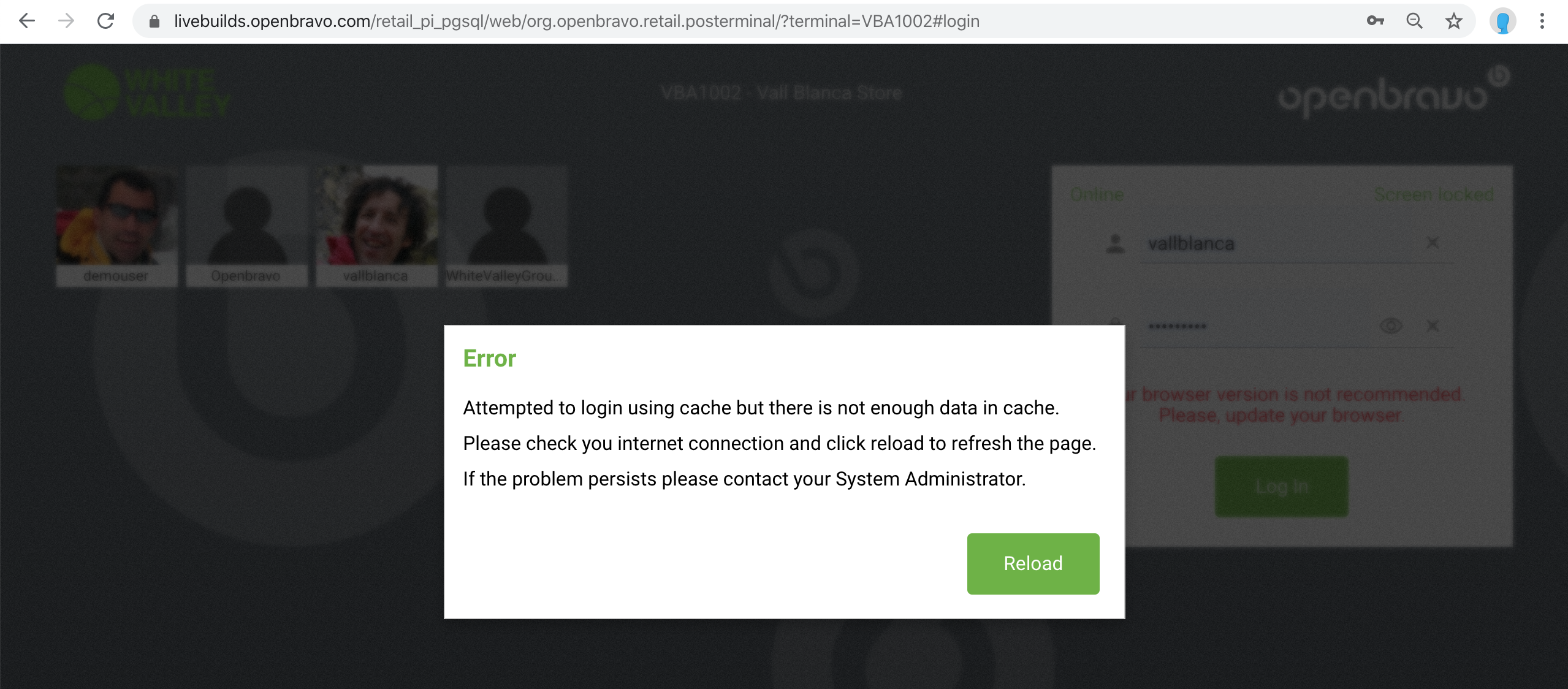
Task: Click the browser back arrow
Action: point(27,21)
